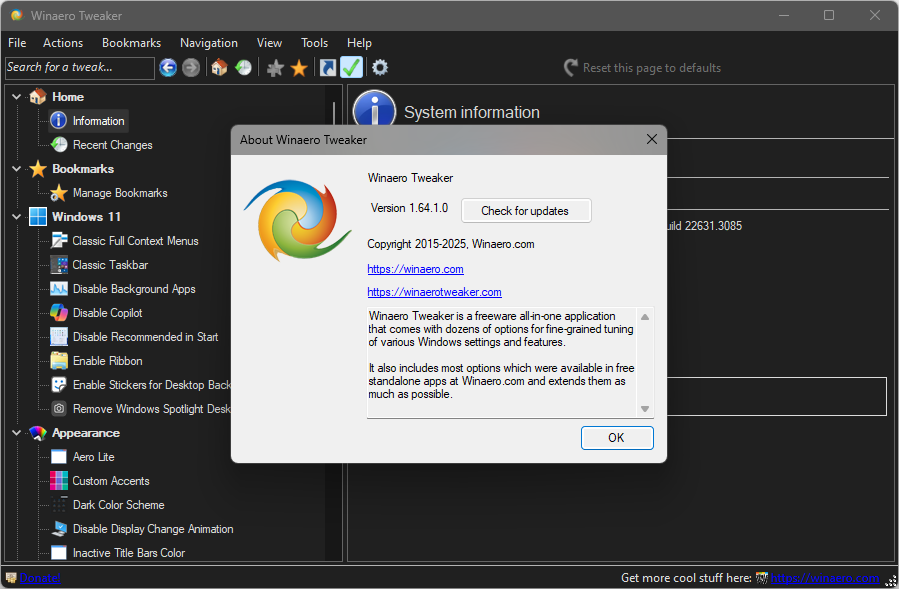Open settings gear in toolbar
The height and width of the screenshot is (589, 899).
tap(380, 68)
